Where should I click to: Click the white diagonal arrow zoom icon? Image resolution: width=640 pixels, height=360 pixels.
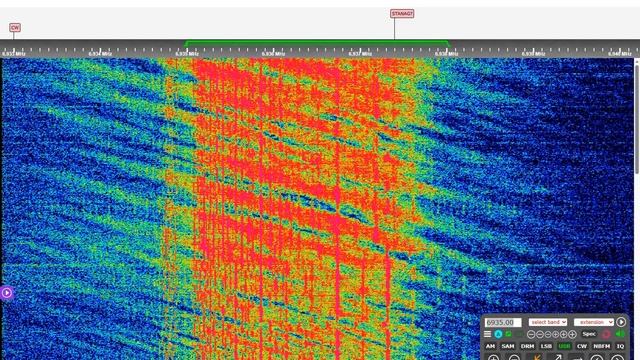coord(558,358)
